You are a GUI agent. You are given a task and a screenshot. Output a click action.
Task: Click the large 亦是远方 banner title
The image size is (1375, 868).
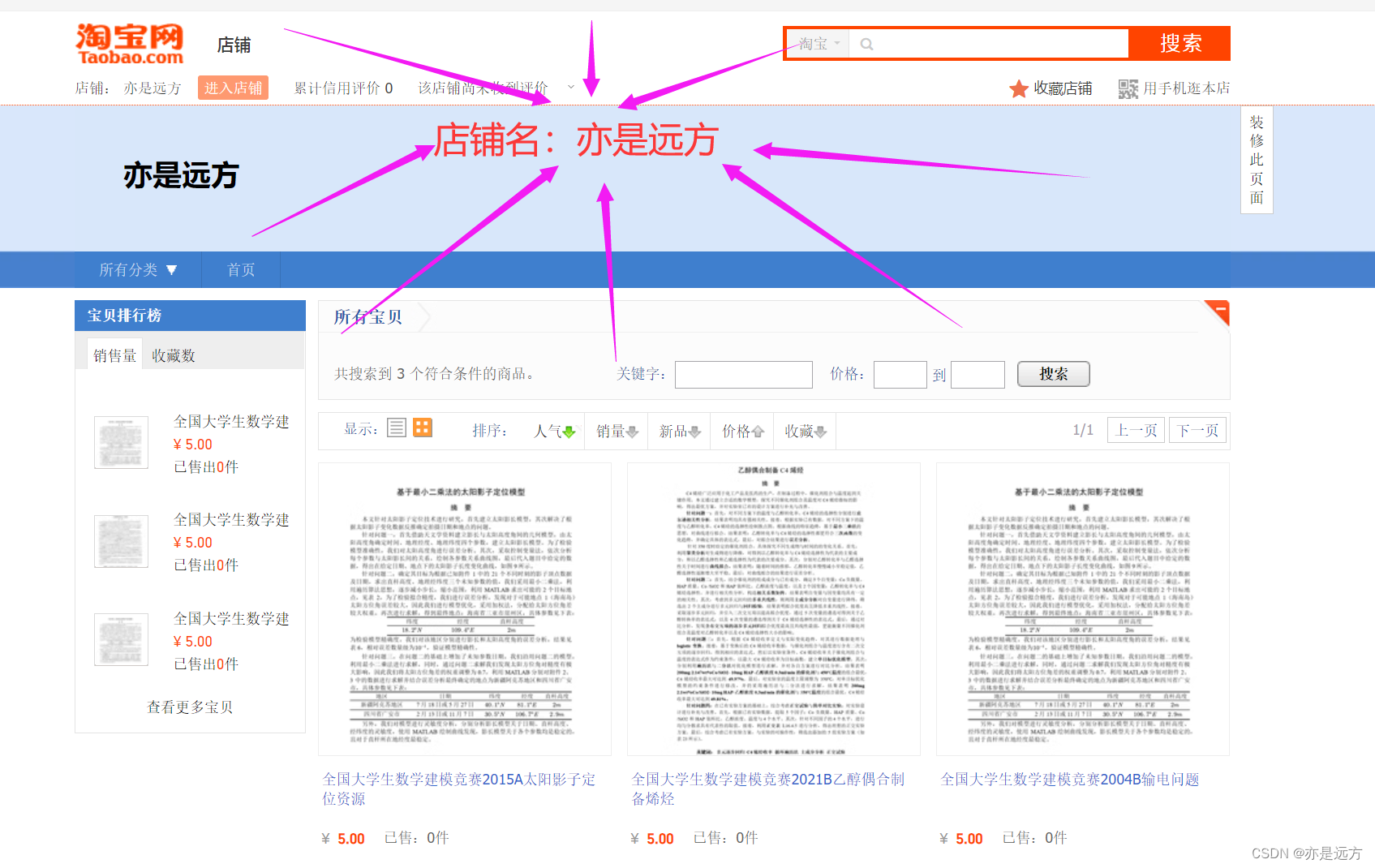(181, 175)
